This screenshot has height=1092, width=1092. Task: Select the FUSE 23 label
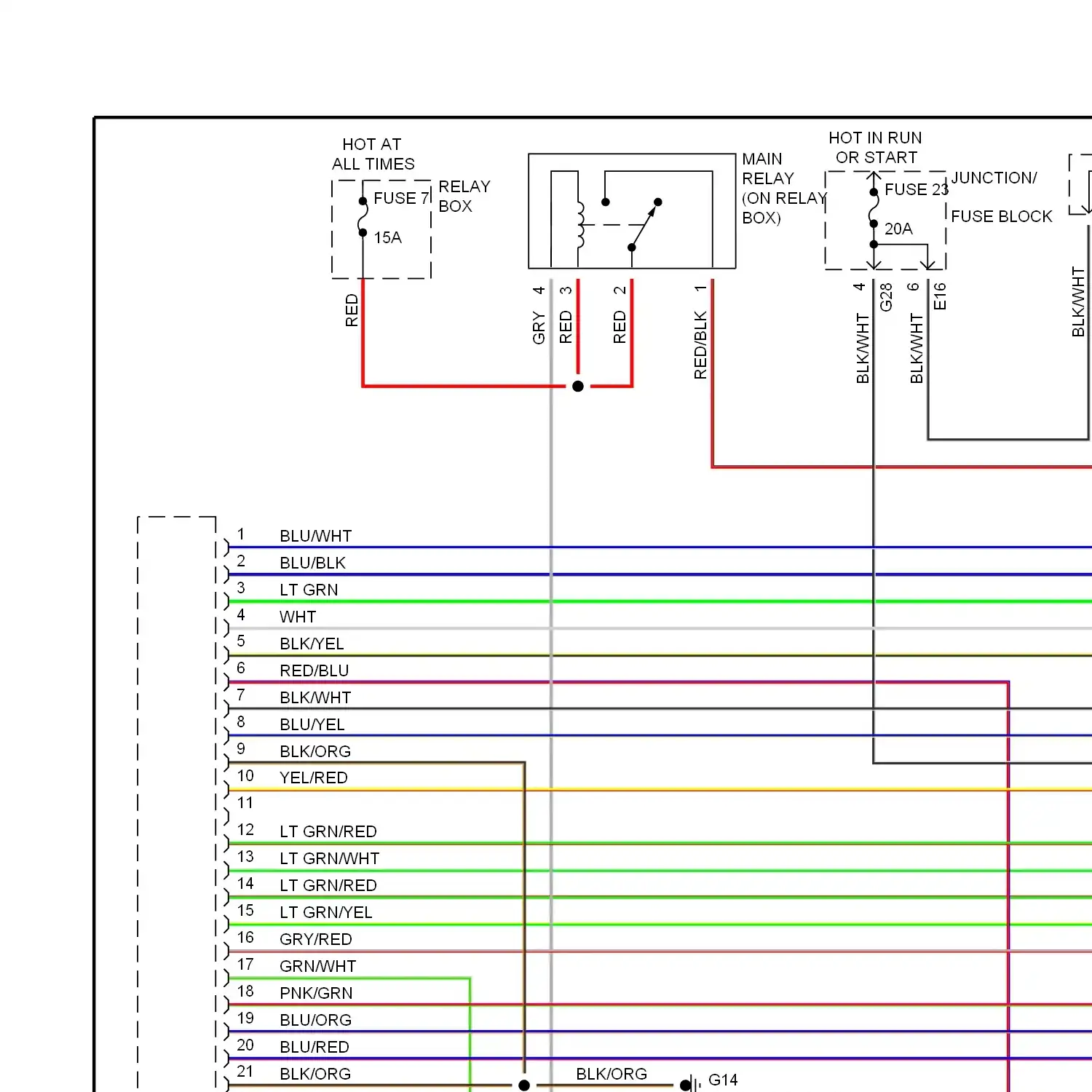pyautogui.click(x=917, y=189)
